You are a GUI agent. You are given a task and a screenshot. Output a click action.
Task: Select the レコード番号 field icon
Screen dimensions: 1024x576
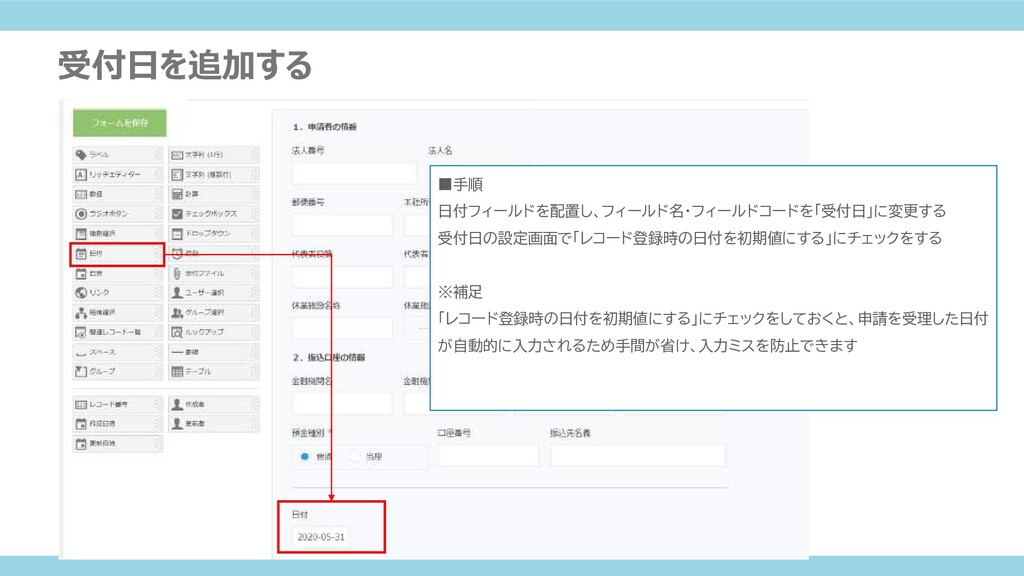pyautogui.click(x=81, y=404)
